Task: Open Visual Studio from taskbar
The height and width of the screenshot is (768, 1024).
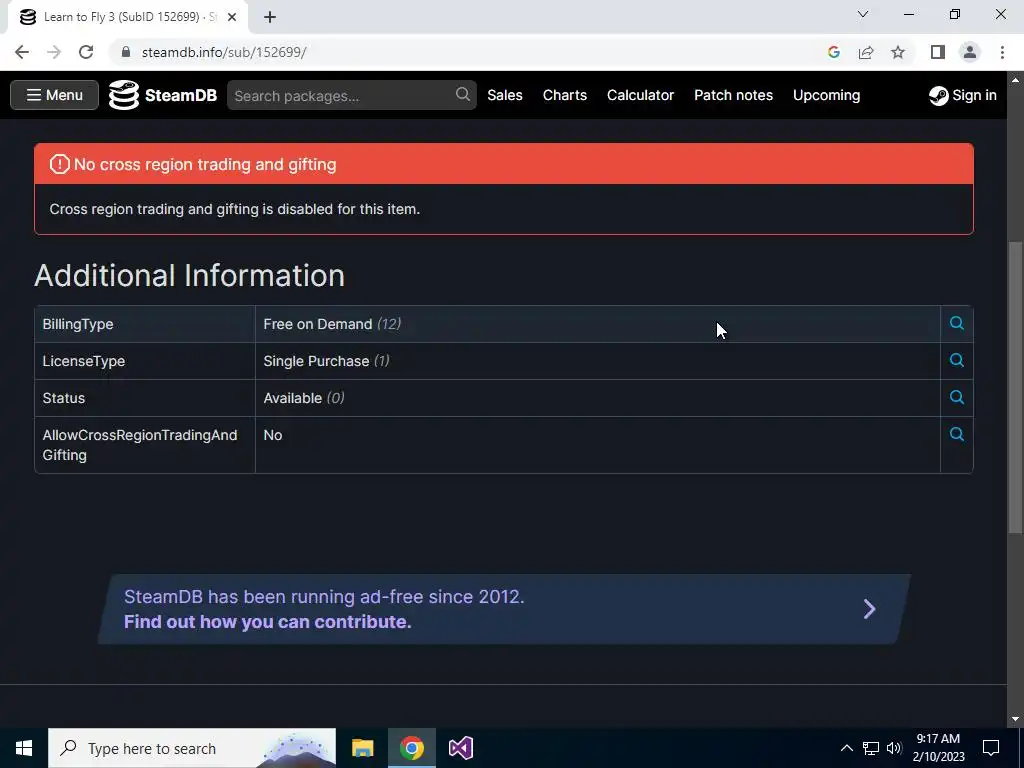Action: click(460, 748)
